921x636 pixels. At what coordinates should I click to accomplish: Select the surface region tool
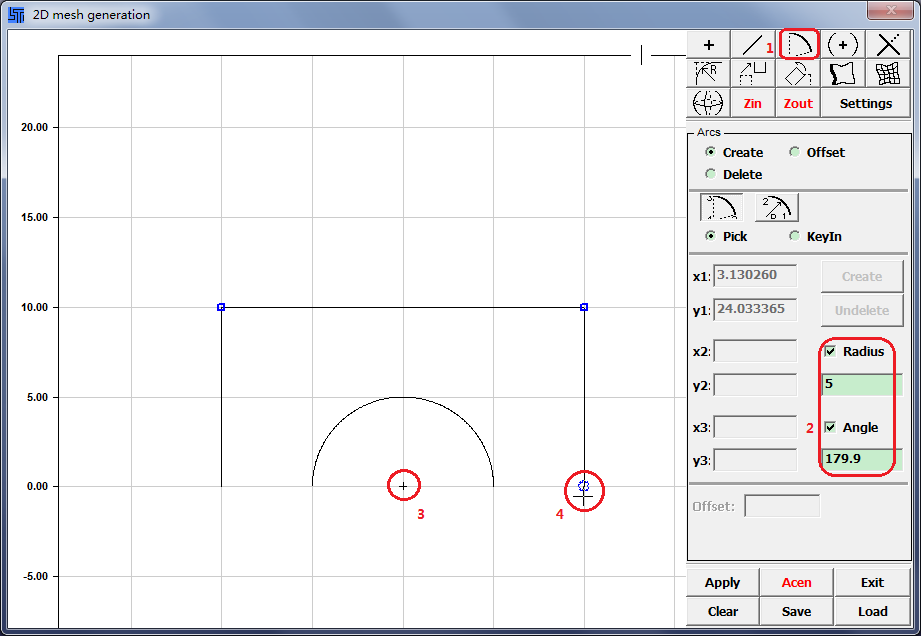tap(843, 74)
